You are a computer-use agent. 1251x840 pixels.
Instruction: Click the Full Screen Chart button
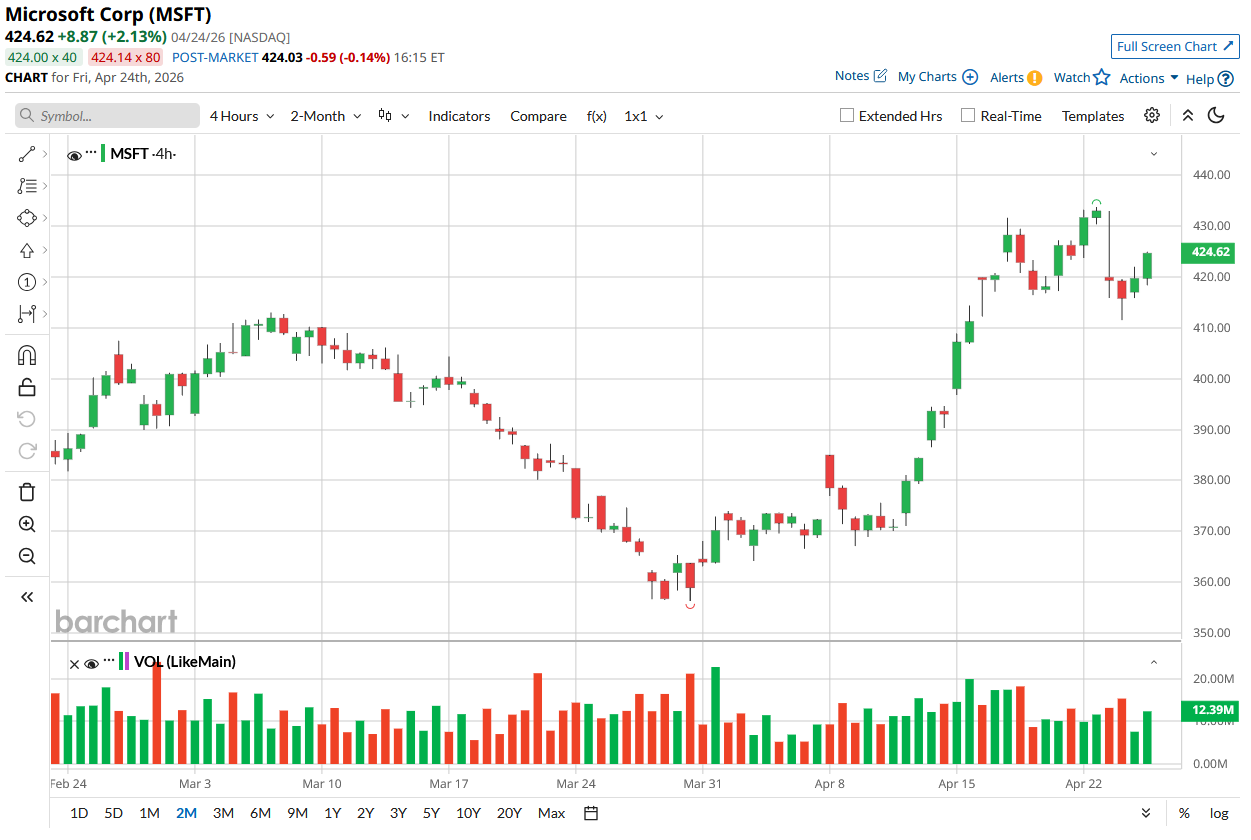(x=1175, y=47)
